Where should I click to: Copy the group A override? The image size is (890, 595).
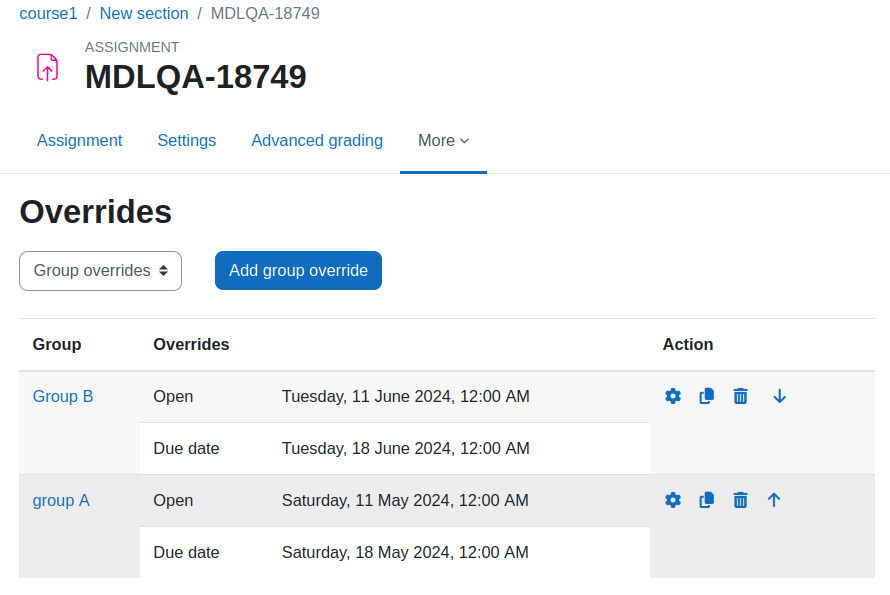(707, 500)
